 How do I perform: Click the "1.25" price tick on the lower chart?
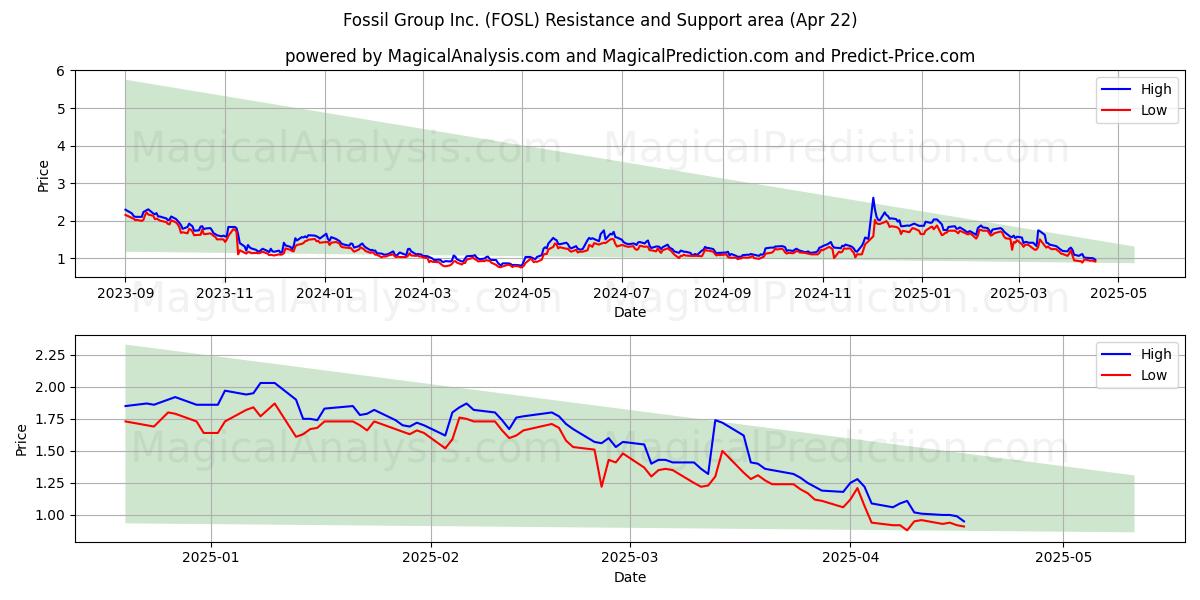pos(50,483)
